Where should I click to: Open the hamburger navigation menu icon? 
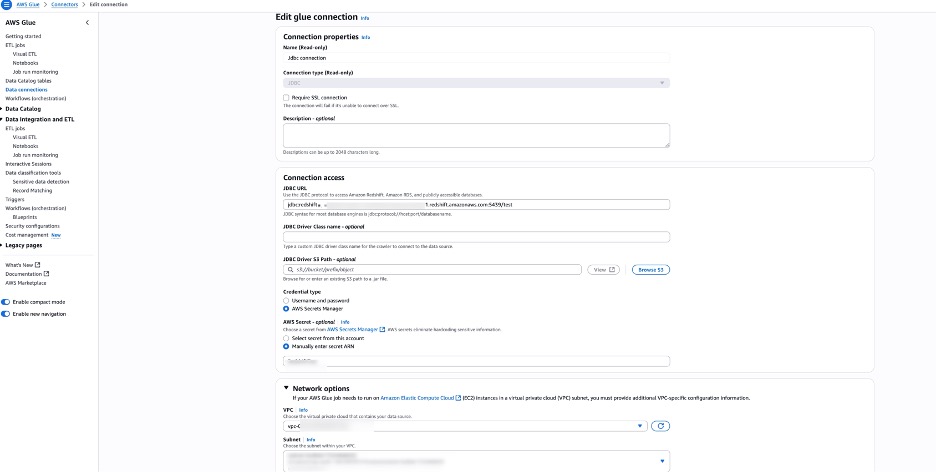pyautogui.click(x=6, y=5)
